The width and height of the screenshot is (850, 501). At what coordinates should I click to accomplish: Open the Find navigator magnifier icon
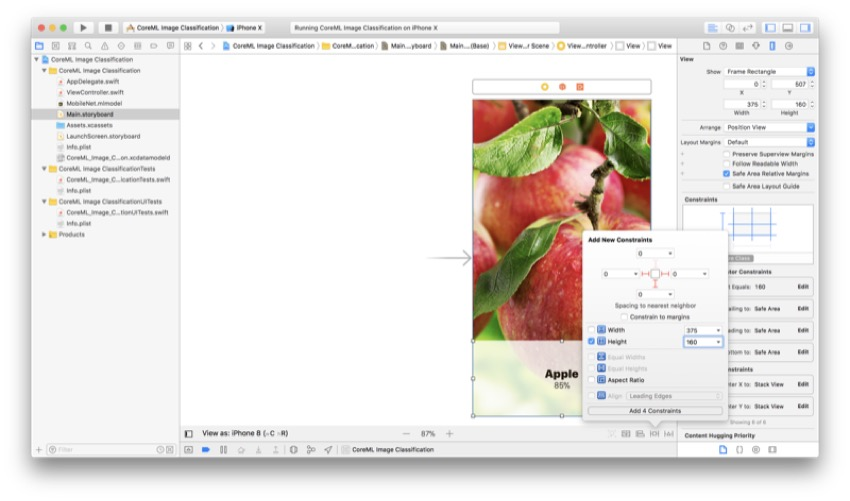pyautogui.click(x=88, y=46)
